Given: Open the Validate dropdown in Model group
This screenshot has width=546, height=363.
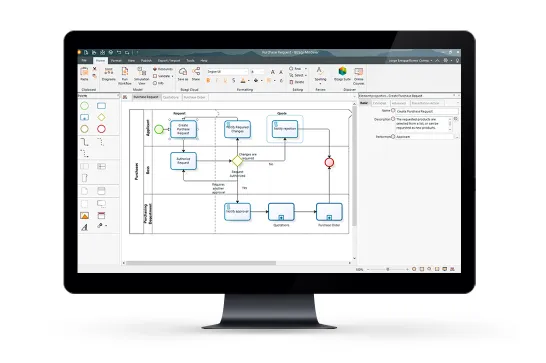Looking at the screenshot, I should coord(163,76).
